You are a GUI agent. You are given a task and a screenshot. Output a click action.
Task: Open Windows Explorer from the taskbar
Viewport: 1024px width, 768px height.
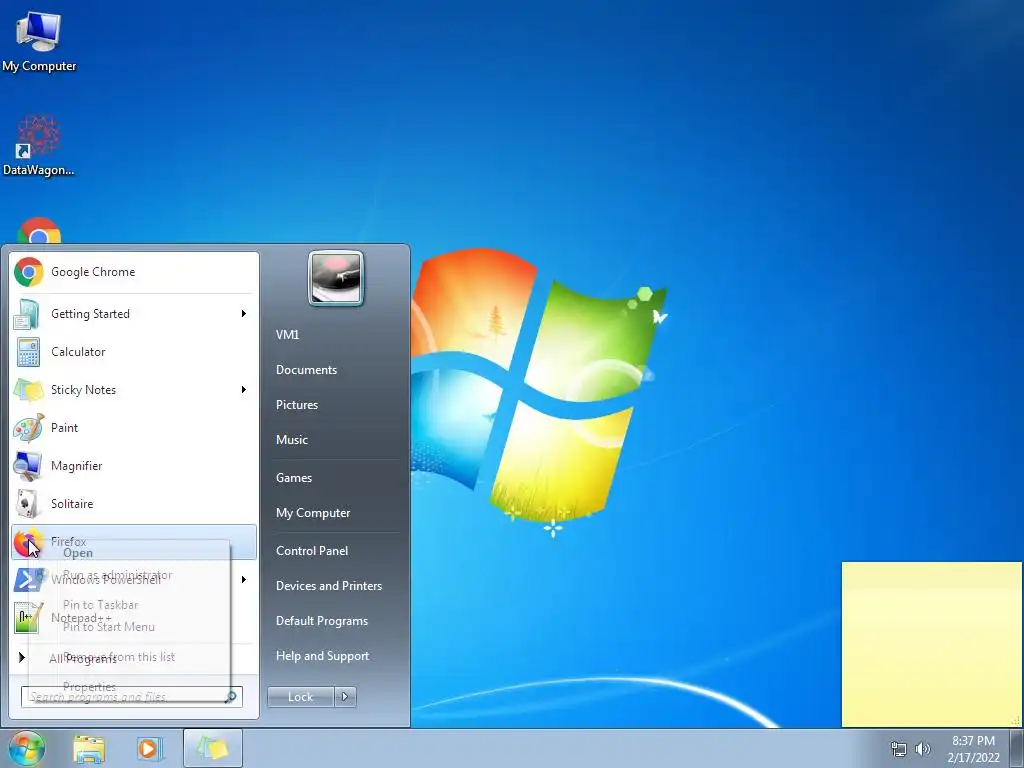89,748
